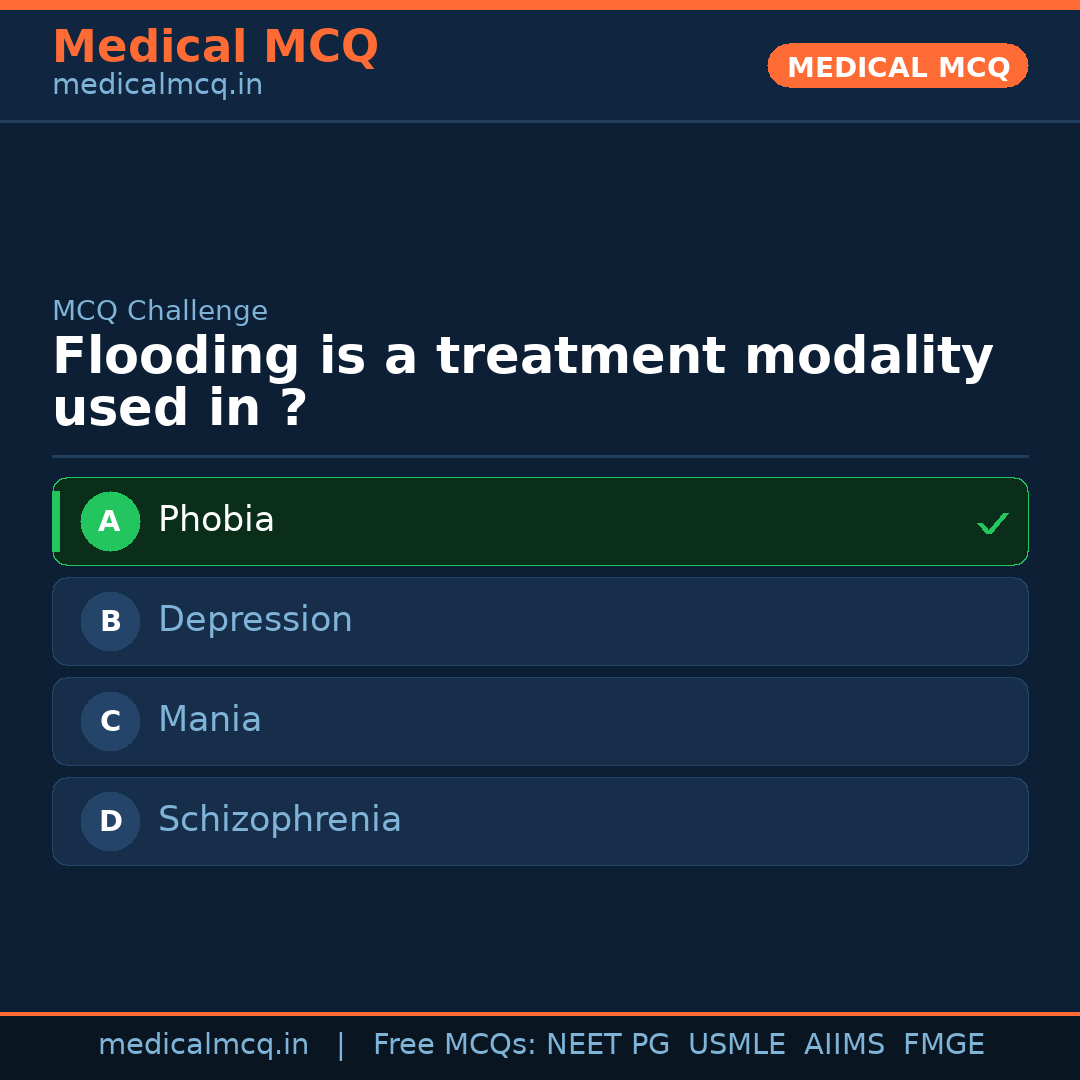Click medicalmcq.in link in the footer

204,1044
